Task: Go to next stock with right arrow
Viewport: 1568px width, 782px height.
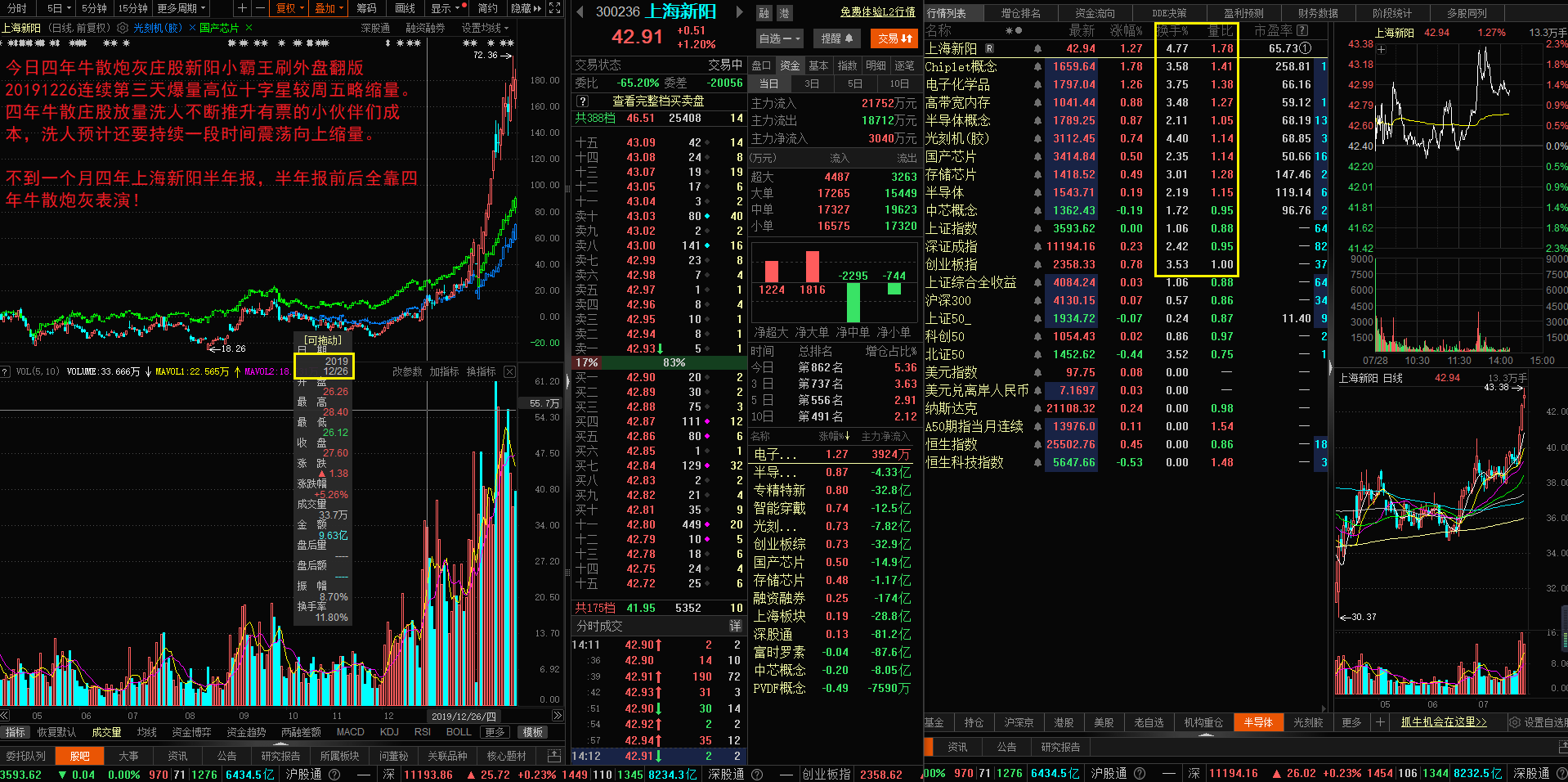Action: 739,12
